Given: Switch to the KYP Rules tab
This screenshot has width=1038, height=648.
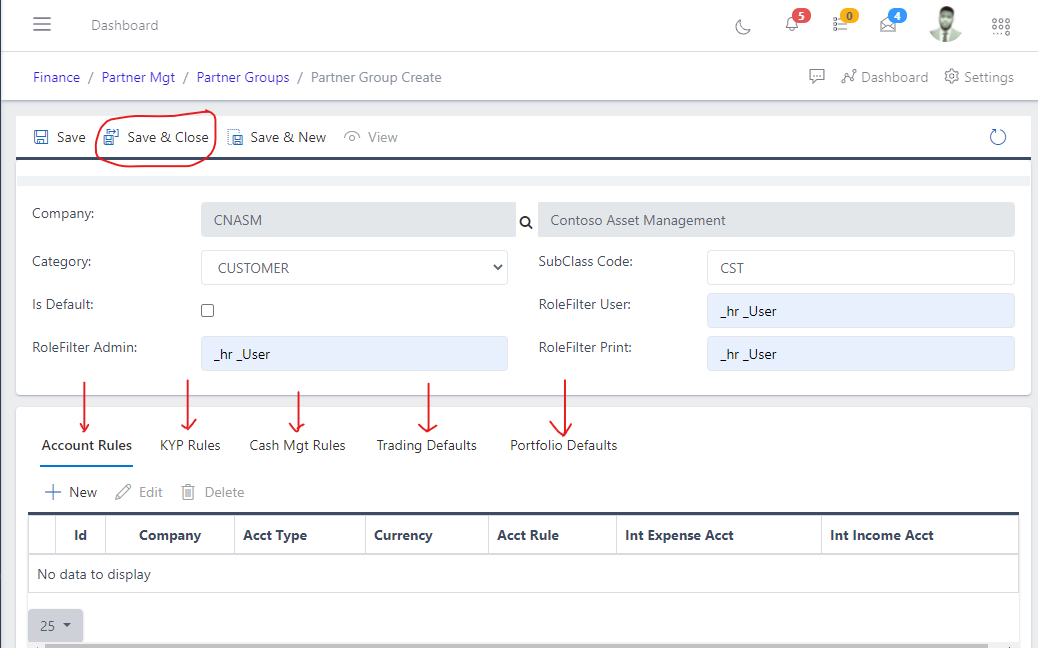Looking at the screenshot, I should 189,445.
